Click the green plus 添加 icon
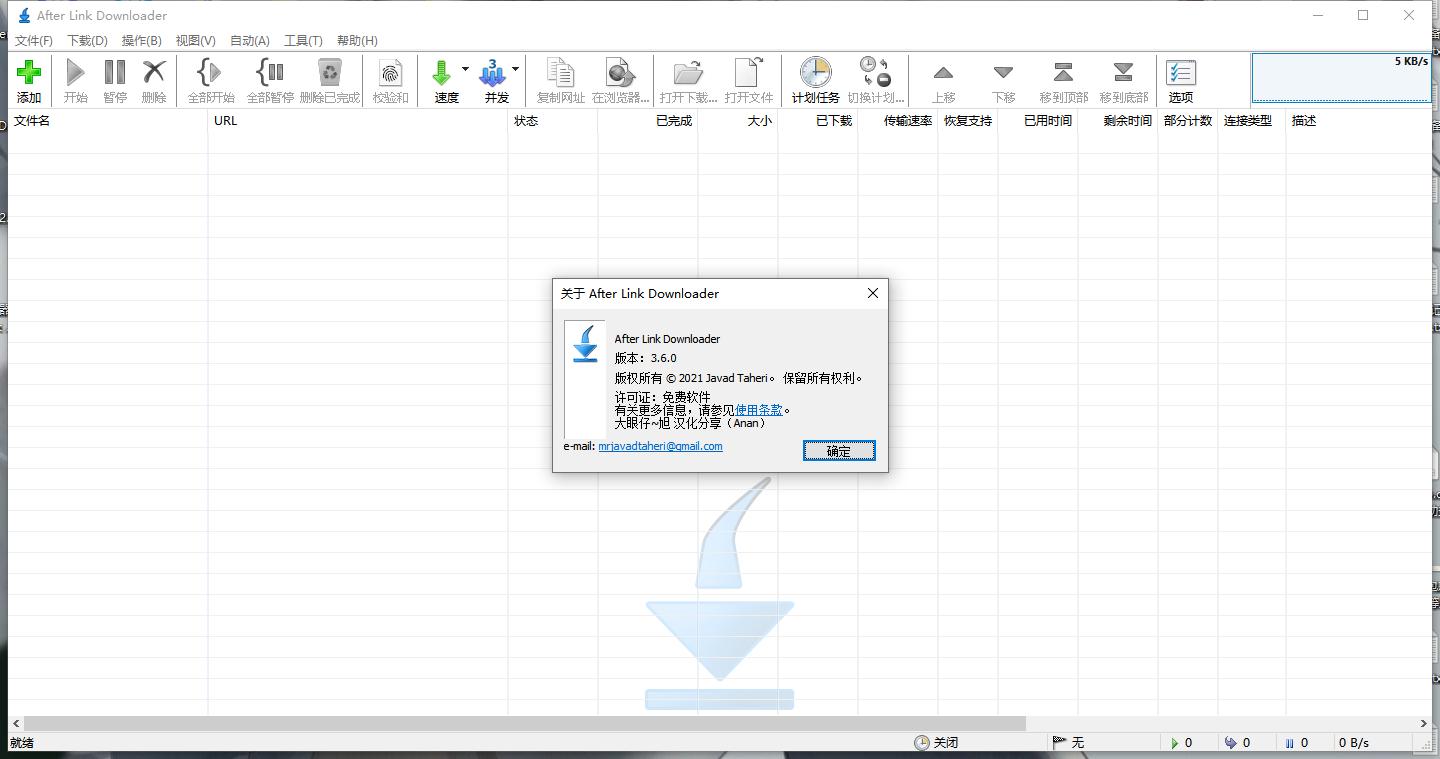The image size is (1440, 759). [x=29, y=72]
